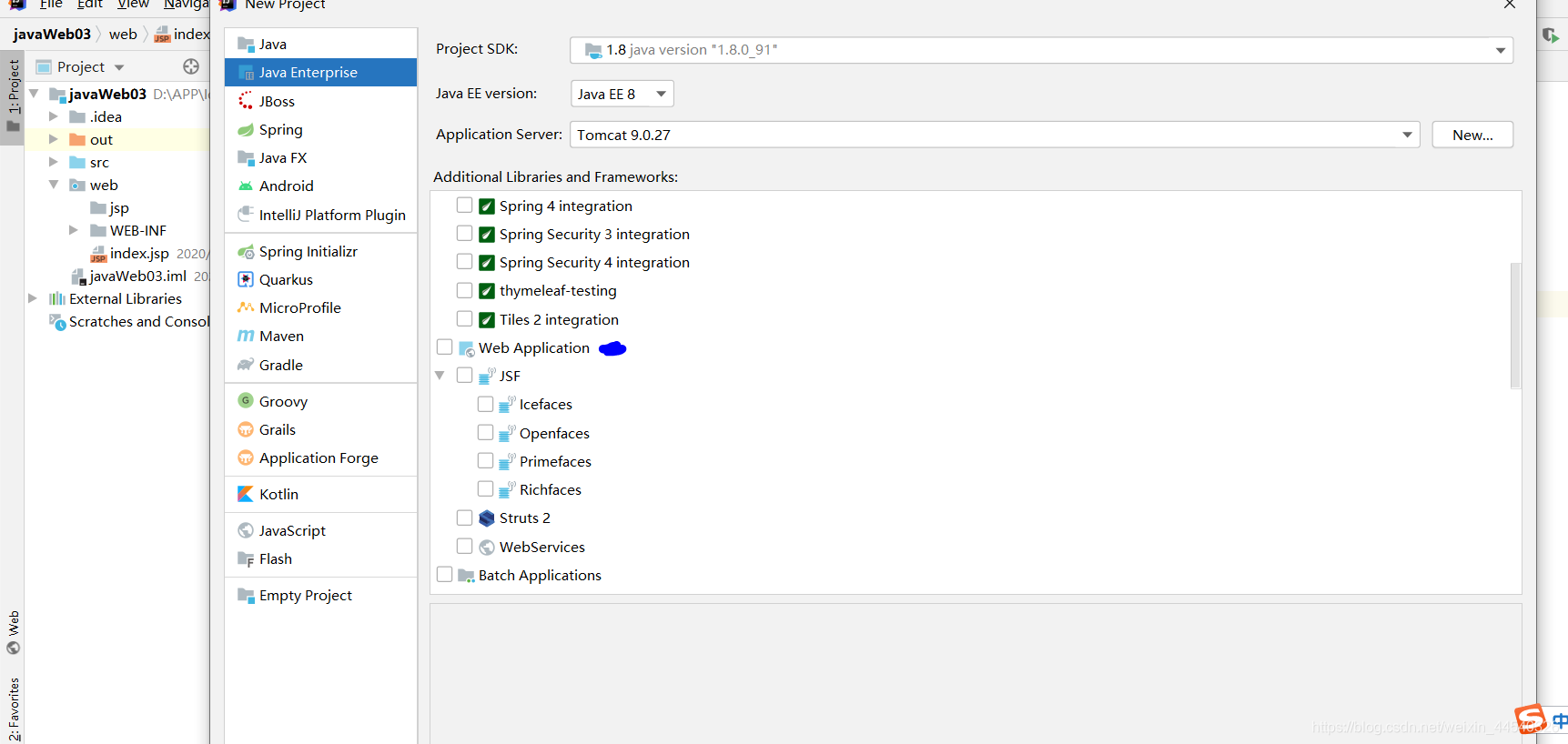Collapse the web folder

point(54,185)
